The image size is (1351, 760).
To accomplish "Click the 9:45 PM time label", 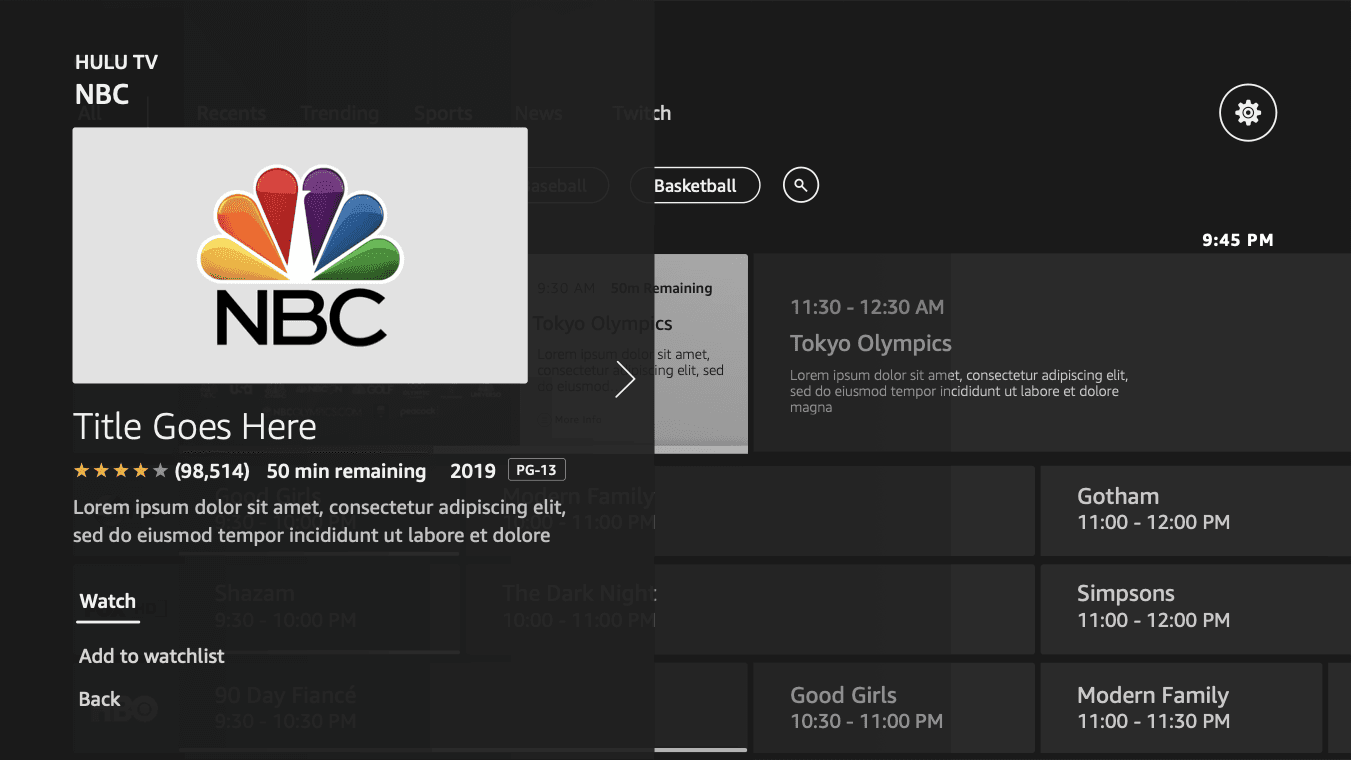I will pos(1238,240).
